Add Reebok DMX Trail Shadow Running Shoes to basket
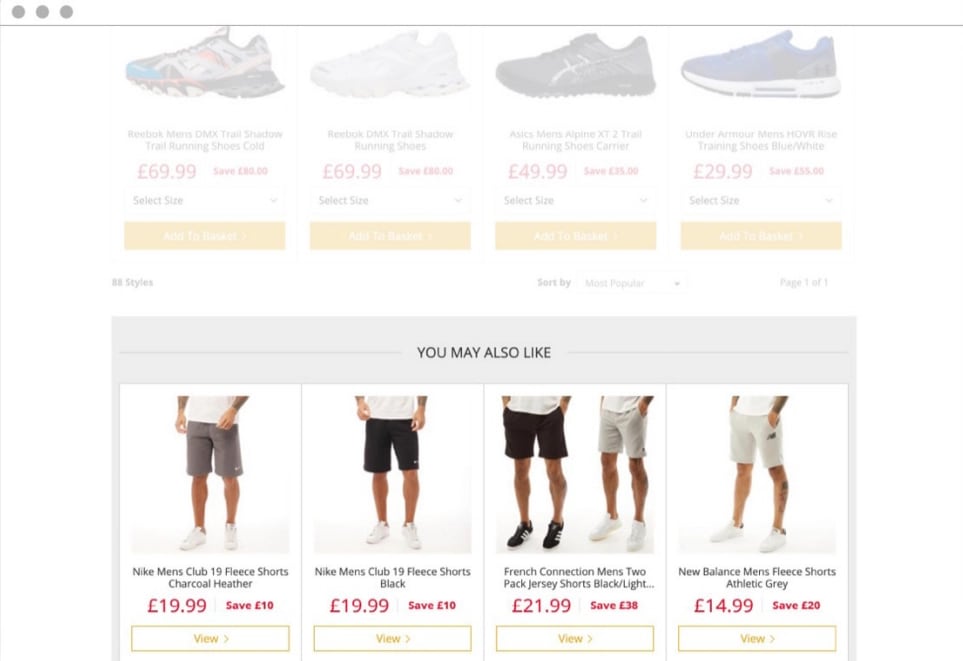The height and width of the screenshot is (661, 963). (x=389, y=234)
